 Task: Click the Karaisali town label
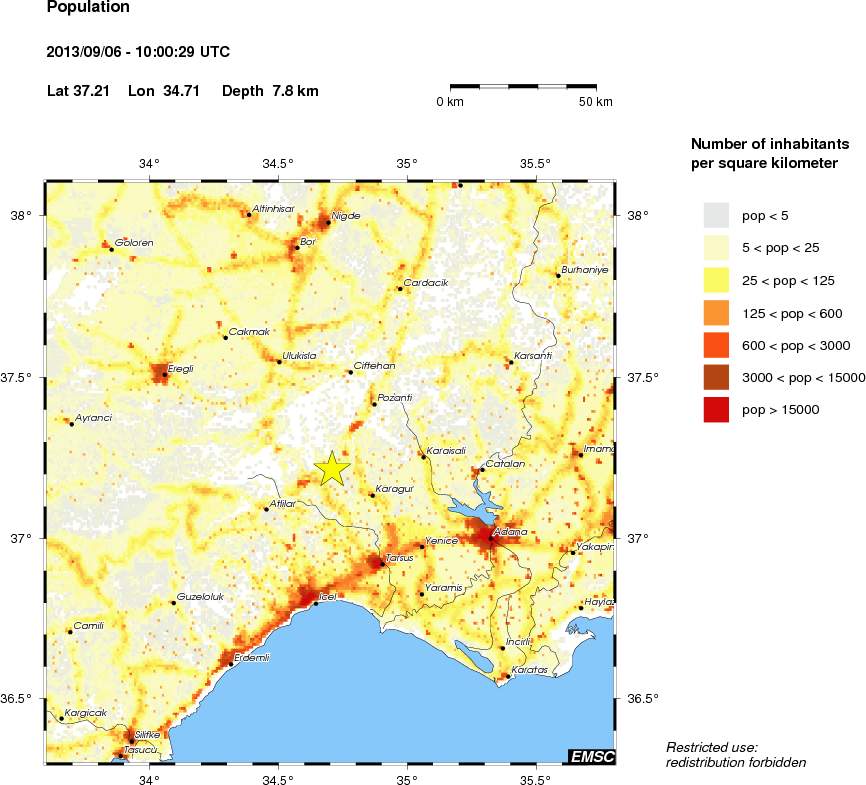coord(446,451)
